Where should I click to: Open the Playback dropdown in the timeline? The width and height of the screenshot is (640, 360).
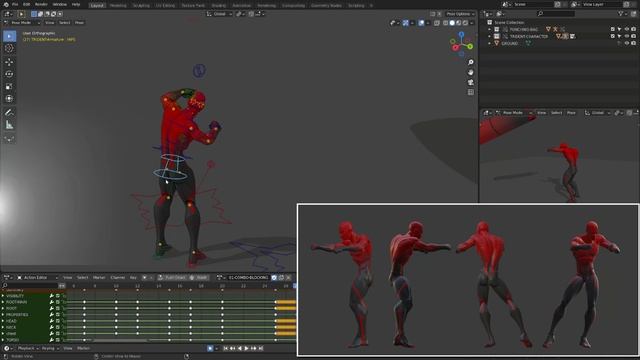pyautogui.click(x=28, y=348)
